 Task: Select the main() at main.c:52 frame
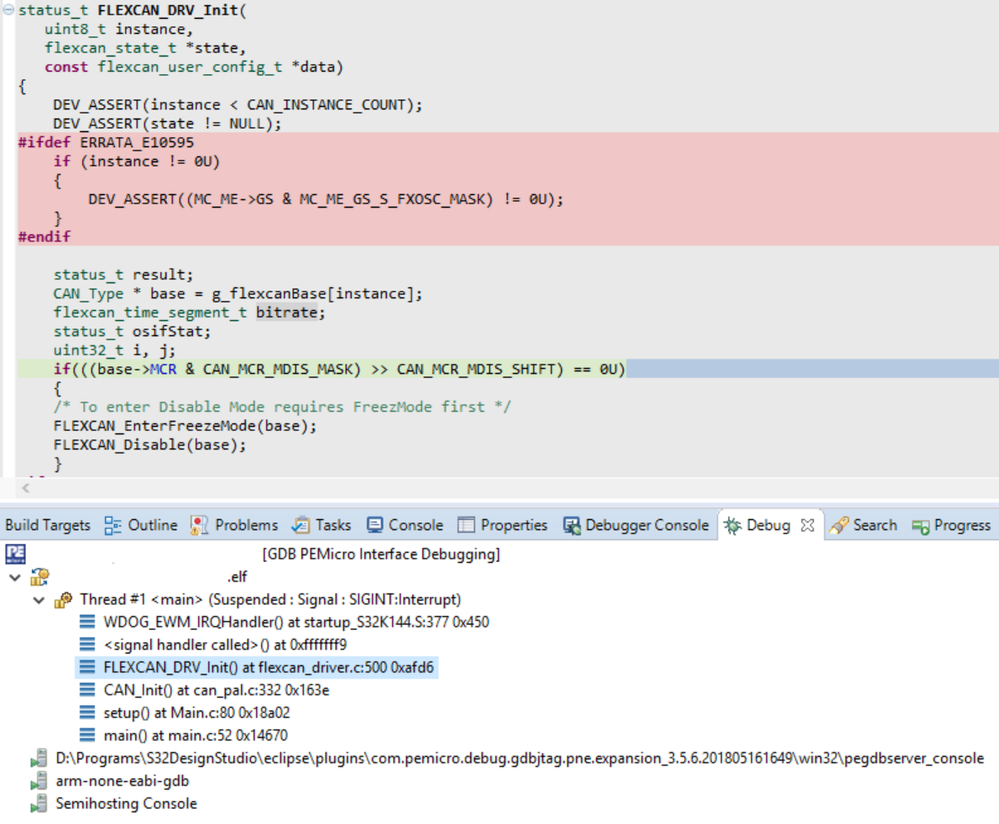click(195, 735)
